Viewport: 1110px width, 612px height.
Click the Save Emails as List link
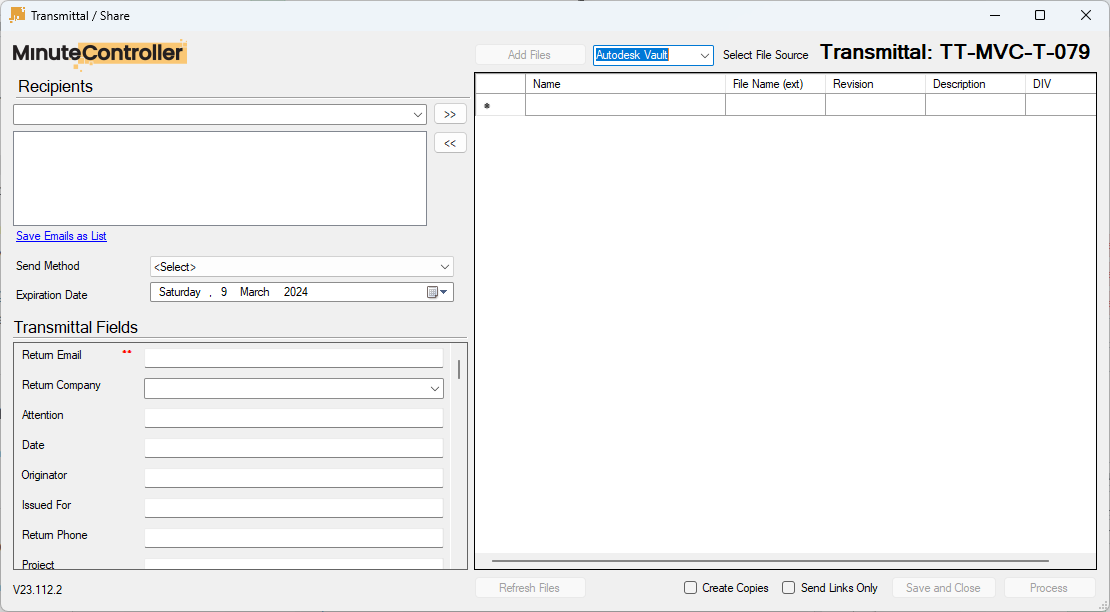[60, 236]
